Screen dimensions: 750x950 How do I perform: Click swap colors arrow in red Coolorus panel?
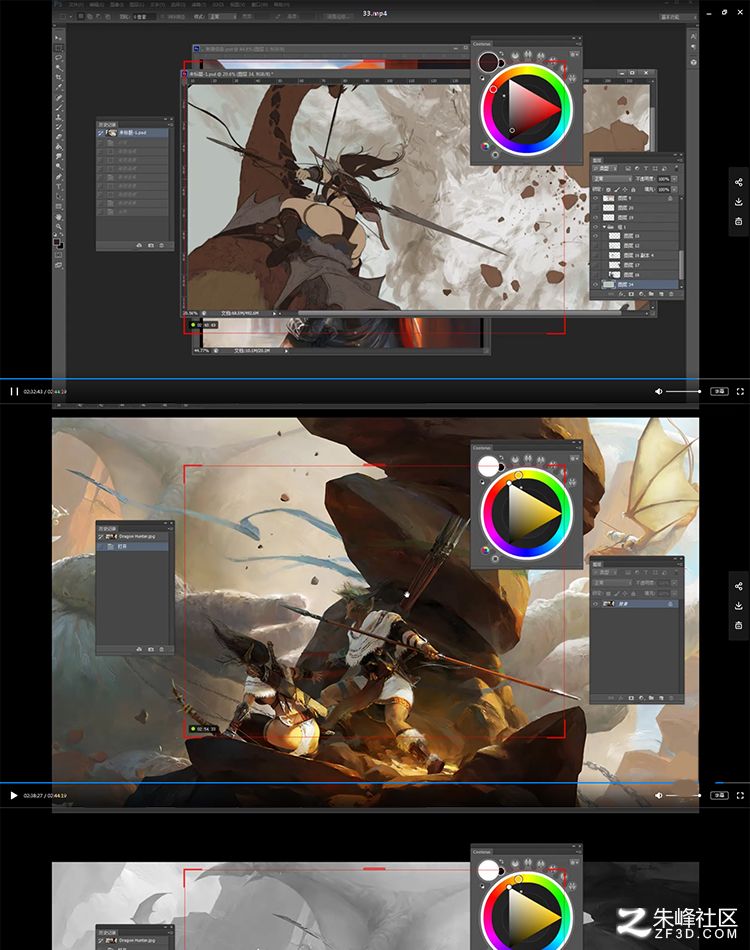(502, 53)
